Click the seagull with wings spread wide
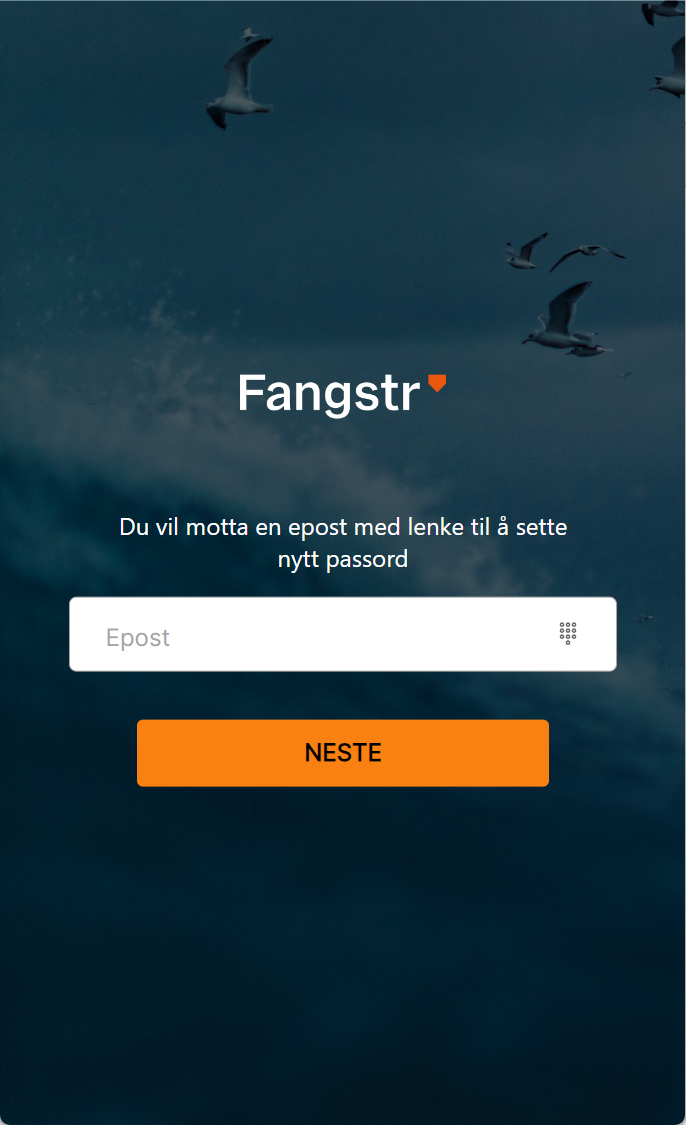686x1125 pixels. (x=587, y=256)
